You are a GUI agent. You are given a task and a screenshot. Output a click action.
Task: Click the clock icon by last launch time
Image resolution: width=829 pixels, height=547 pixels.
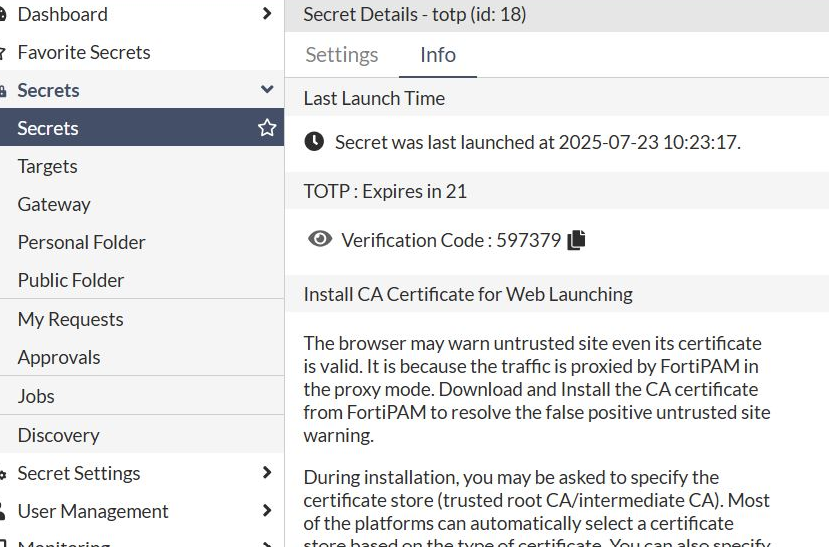(314, 142)
